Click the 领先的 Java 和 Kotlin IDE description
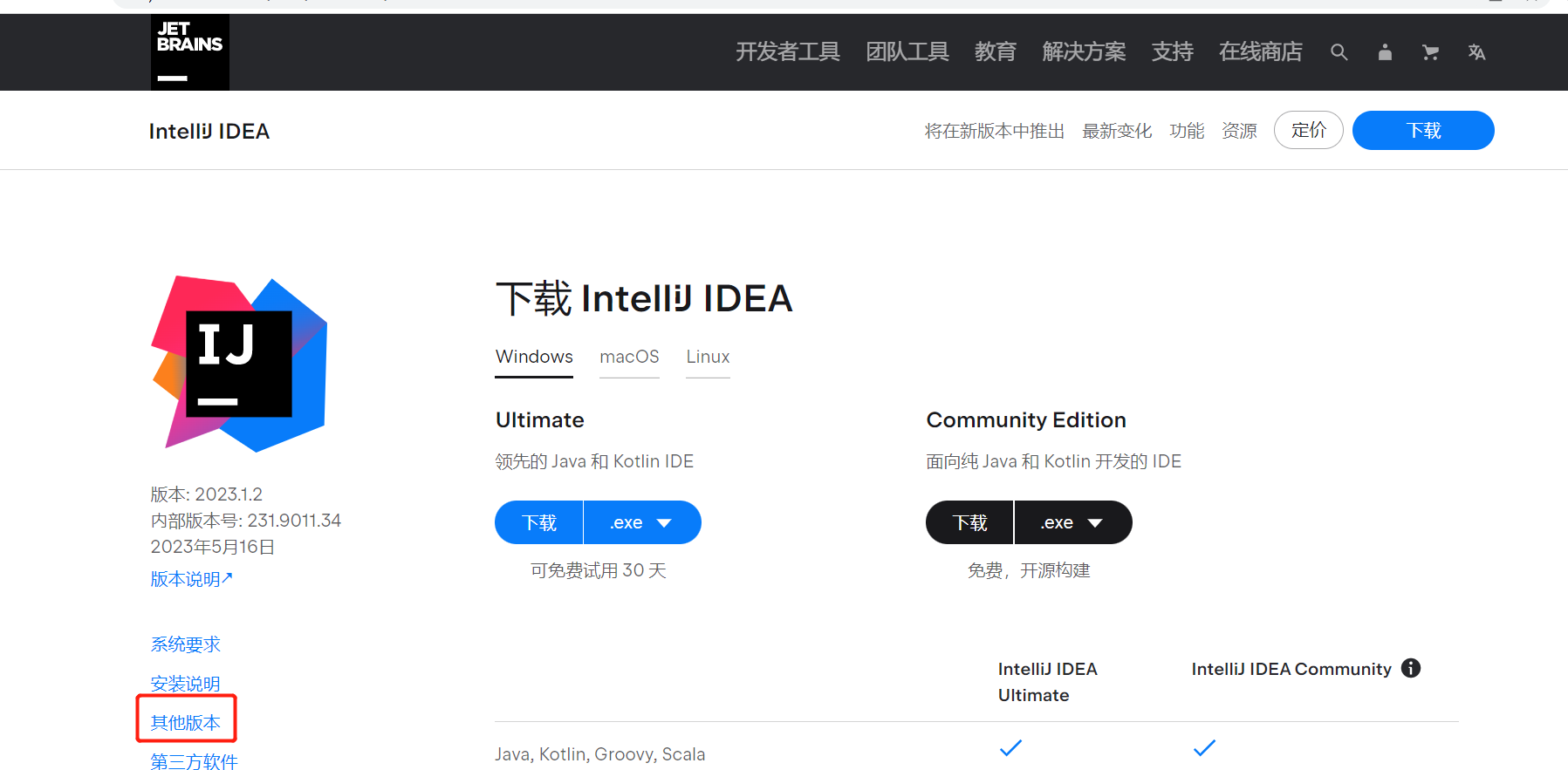The height and width of the screenshot is (770, 1568). pyautogui.click(x=594, y=461)
